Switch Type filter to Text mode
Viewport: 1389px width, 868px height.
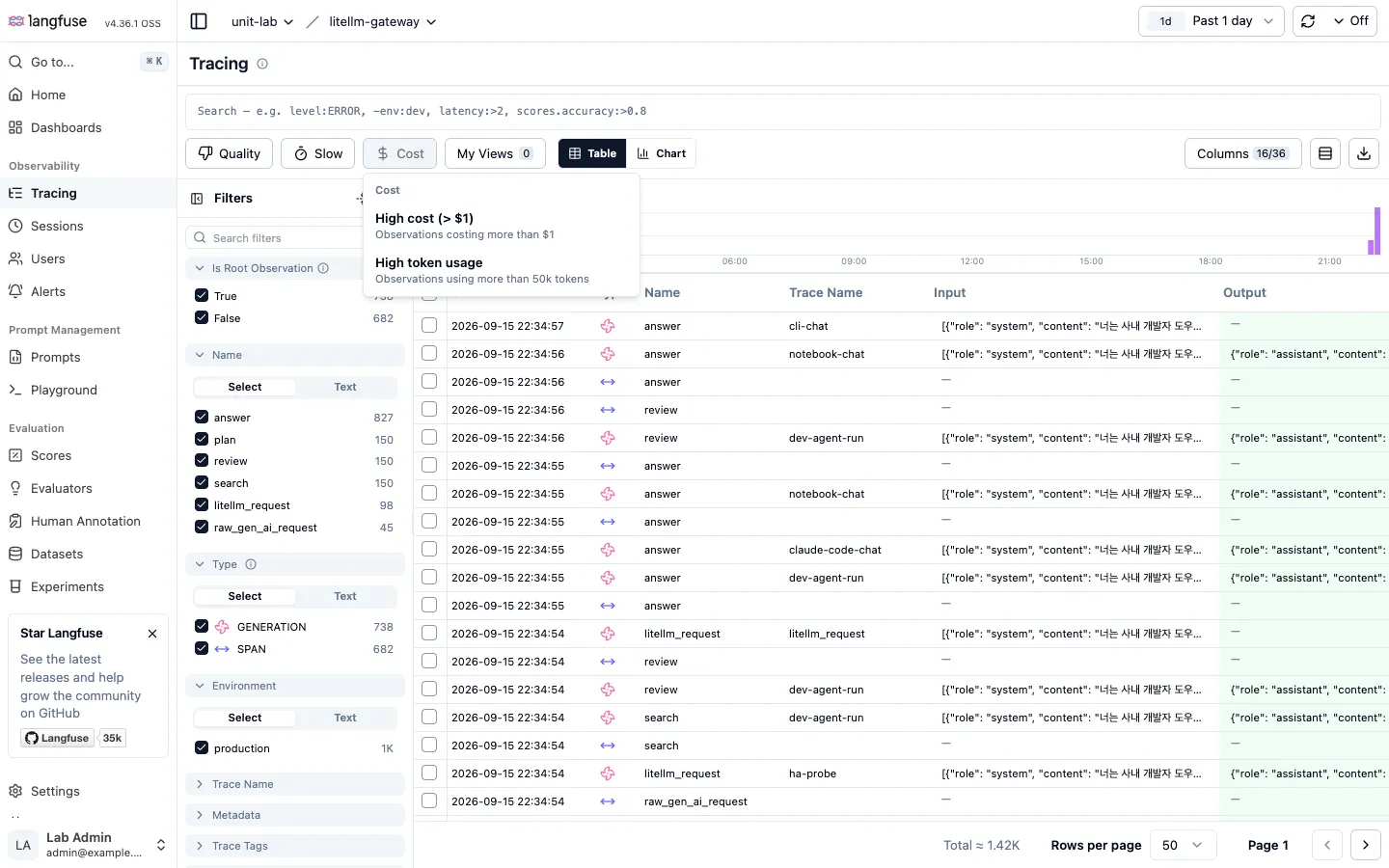[345, 596]
